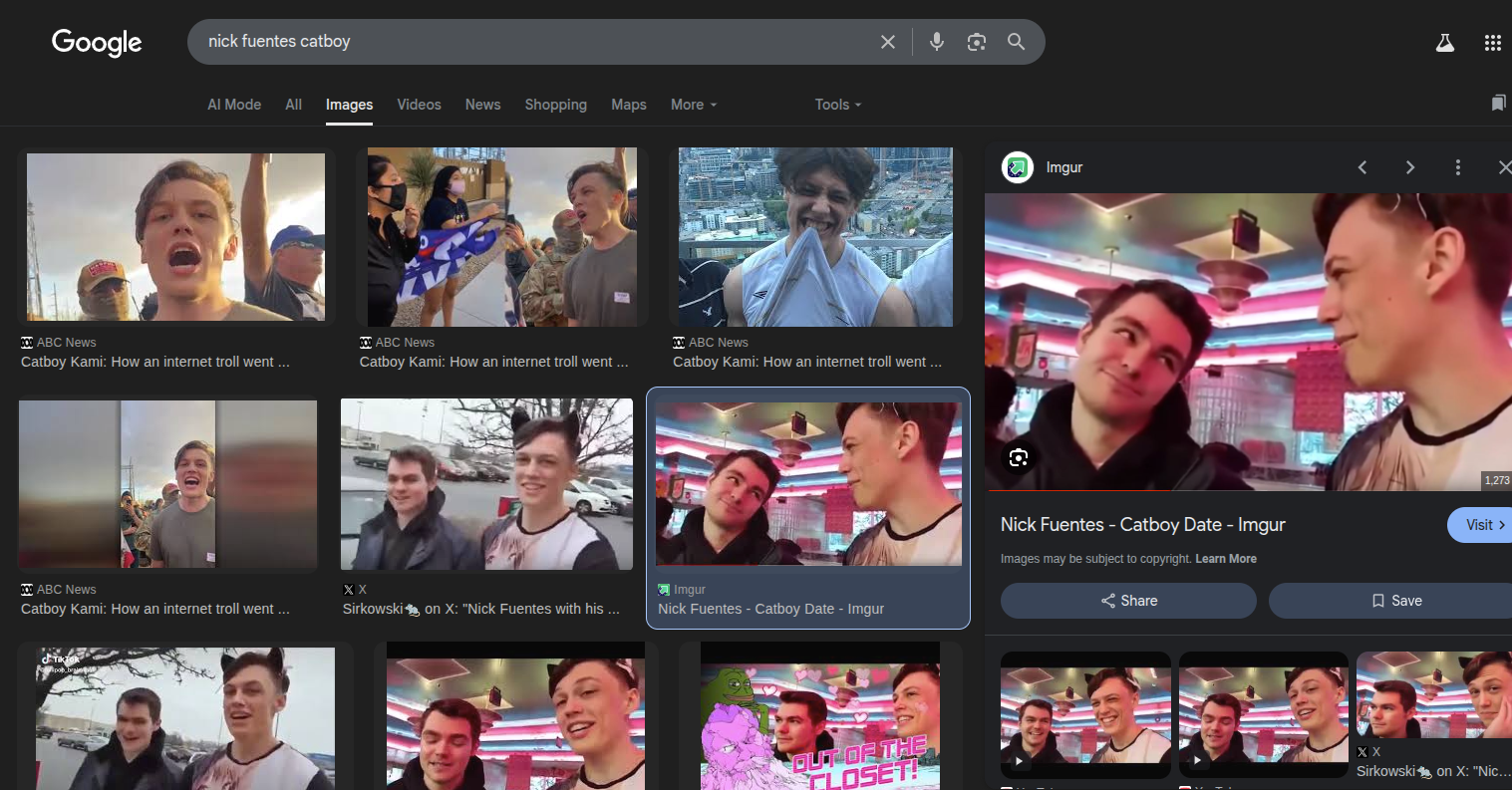Screen dimensions: 1512x790
Task: Open the 'Out of the closet' meme thumbnail
Action: click(820, 715)
